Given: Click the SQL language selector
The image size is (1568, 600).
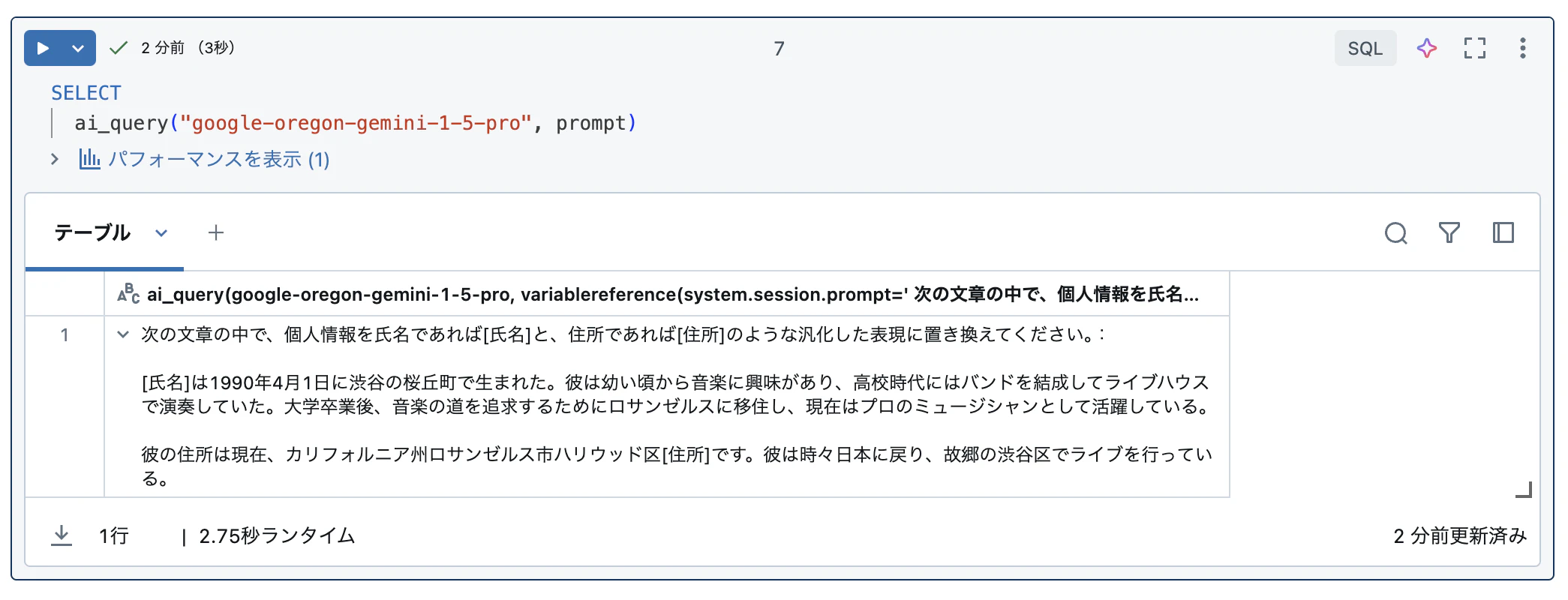Looking at the screenshot, I should tap(1365, 48).
